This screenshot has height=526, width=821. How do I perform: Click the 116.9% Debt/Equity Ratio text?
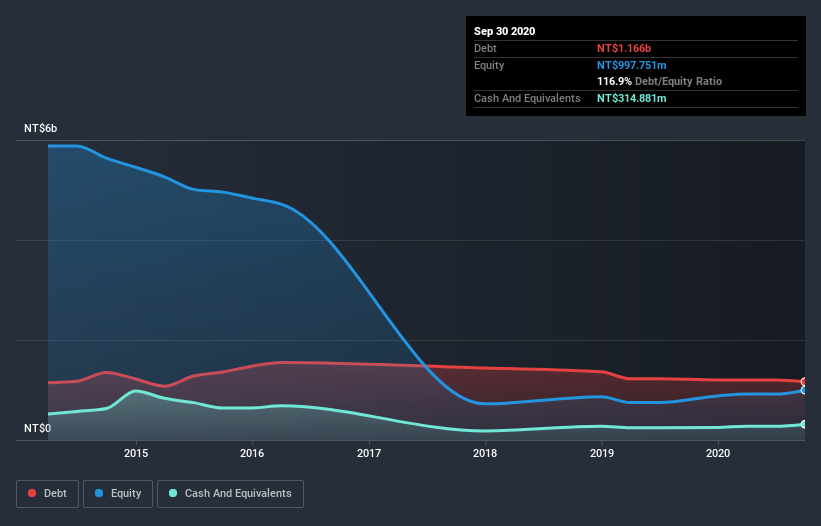(660, 82)
